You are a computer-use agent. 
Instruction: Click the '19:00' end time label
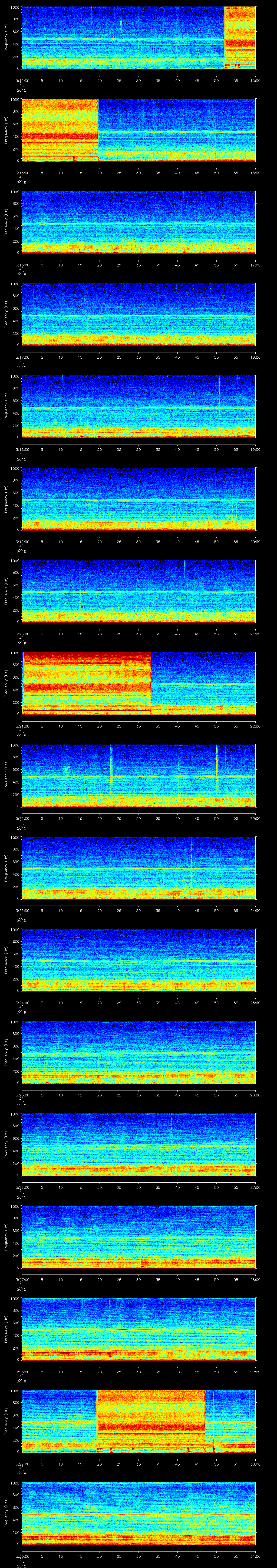point(255,449)
